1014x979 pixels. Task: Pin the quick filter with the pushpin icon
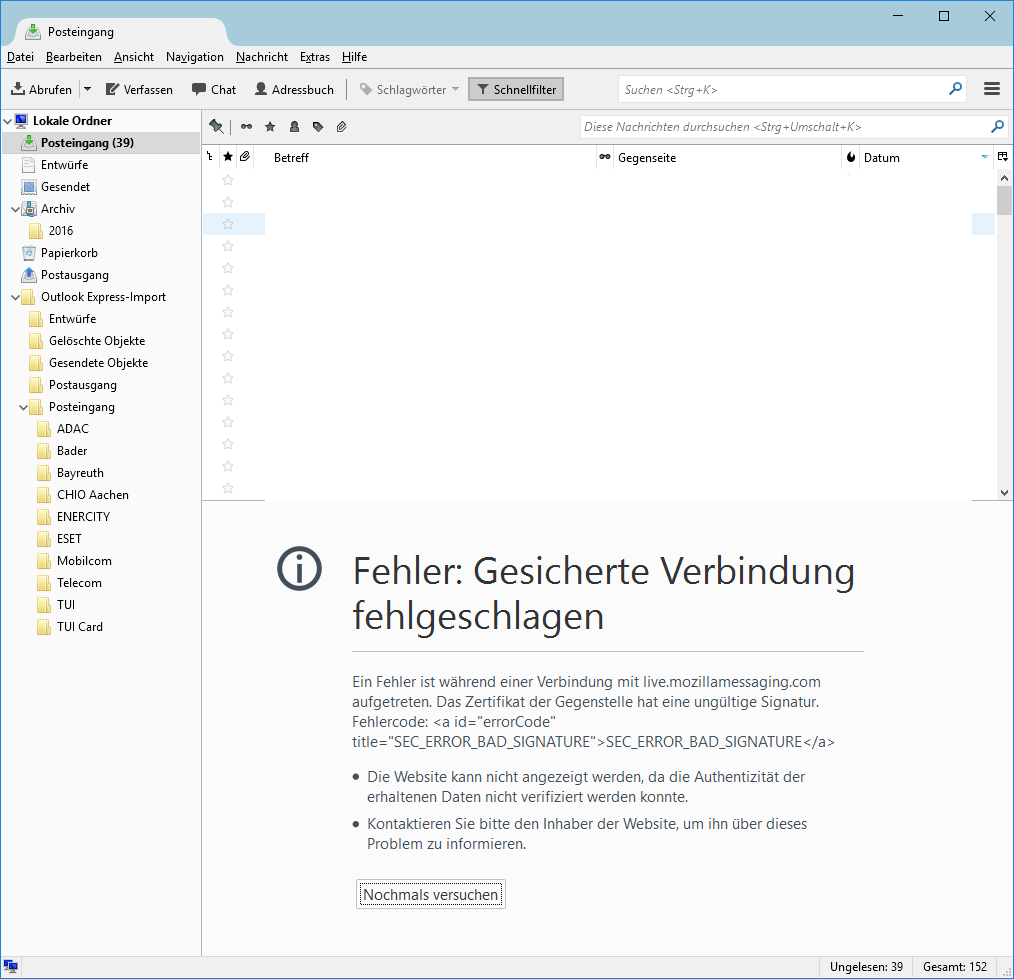(x=216, y=127)
